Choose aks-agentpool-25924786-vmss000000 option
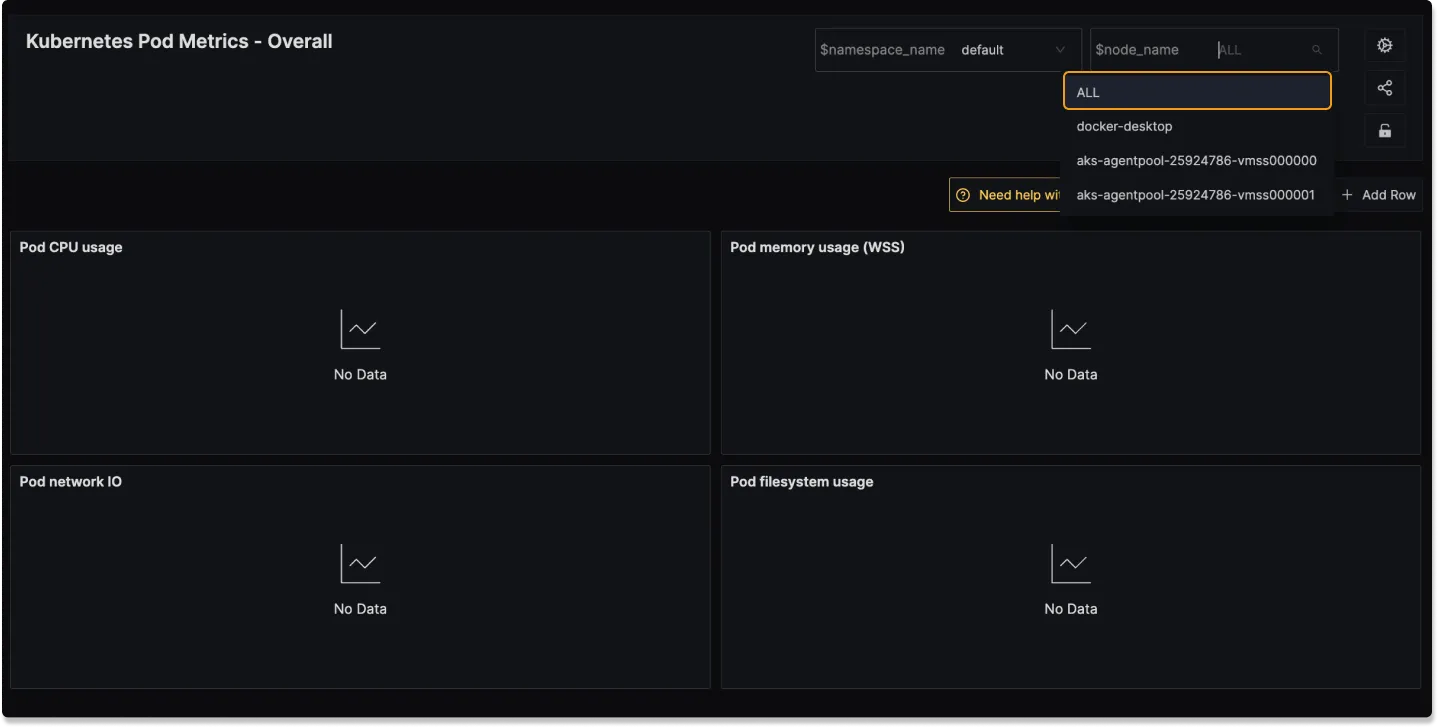This screenshot has height=728, width=1438. (1197, 160)
